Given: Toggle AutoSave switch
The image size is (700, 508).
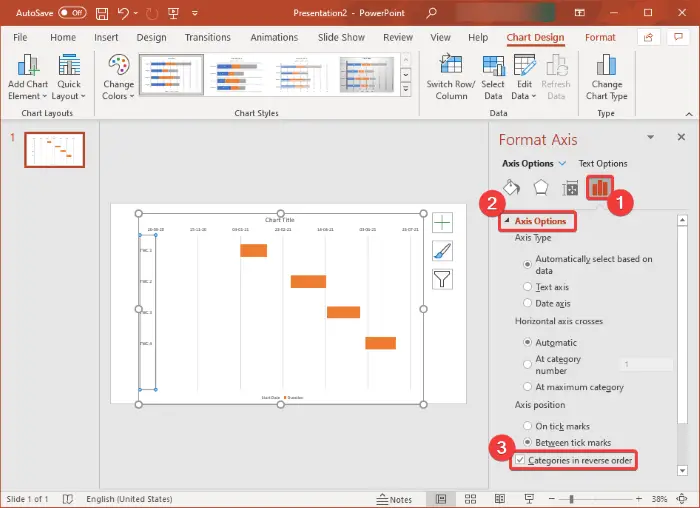Looking at the screenshot, I should pyautogui.click(x=72, y=13).
